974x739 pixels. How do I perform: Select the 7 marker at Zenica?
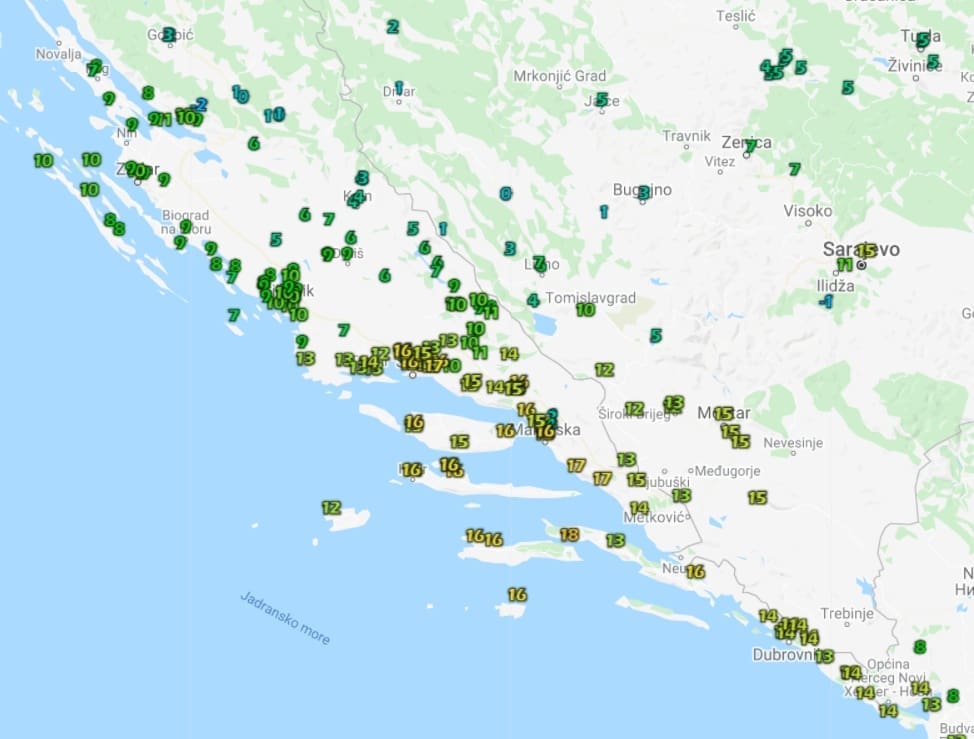coord(749,146)
